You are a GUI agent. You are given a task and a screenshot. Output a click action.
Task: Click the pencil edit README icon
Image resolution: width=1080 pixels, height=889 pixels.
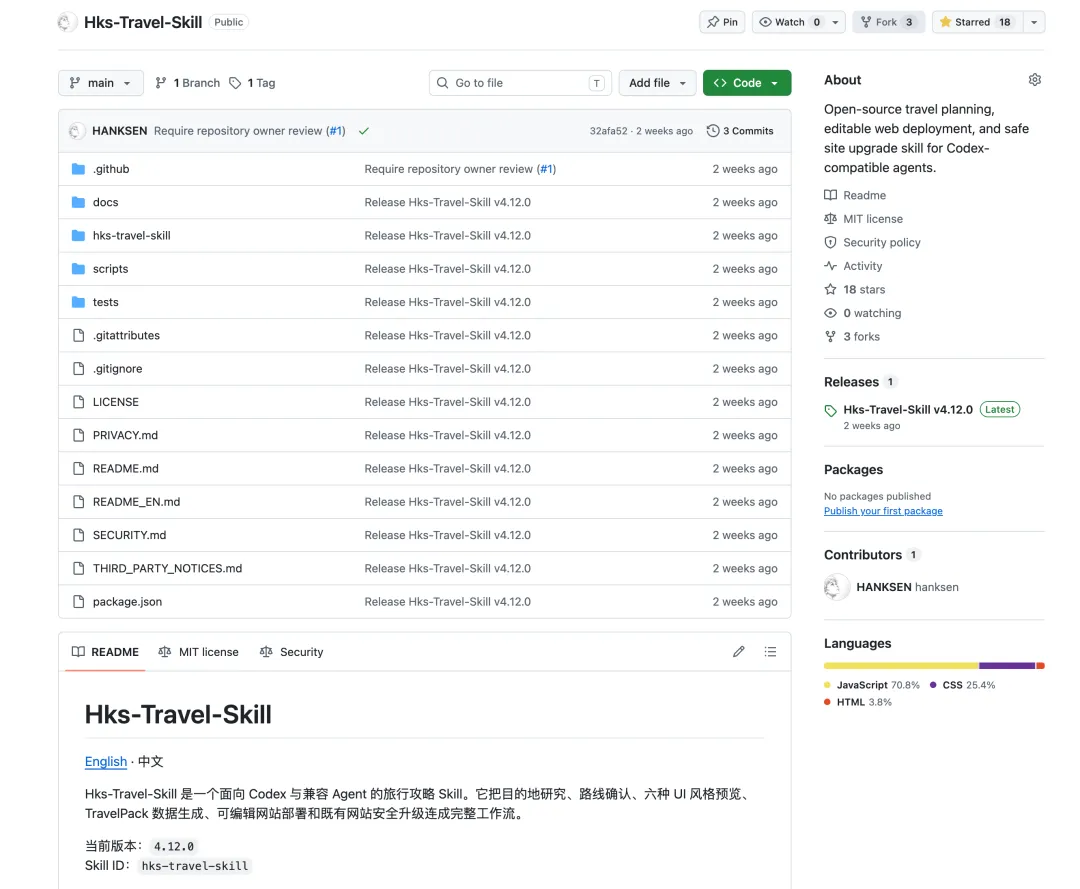tap(738, 651)
